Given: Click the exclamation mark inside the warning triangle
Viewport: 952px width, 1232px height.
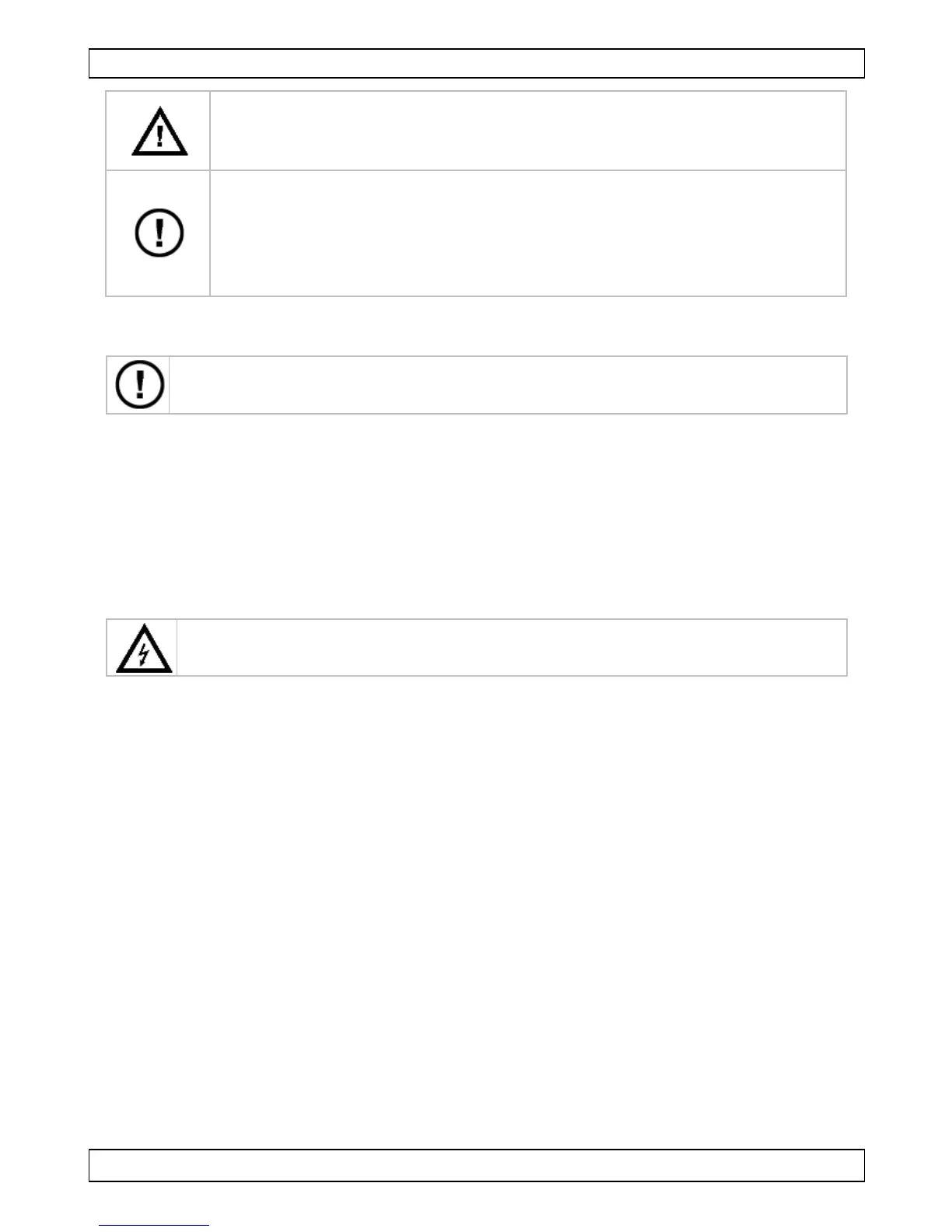Looking at the screenshot, I should click(x=160, y=137).
